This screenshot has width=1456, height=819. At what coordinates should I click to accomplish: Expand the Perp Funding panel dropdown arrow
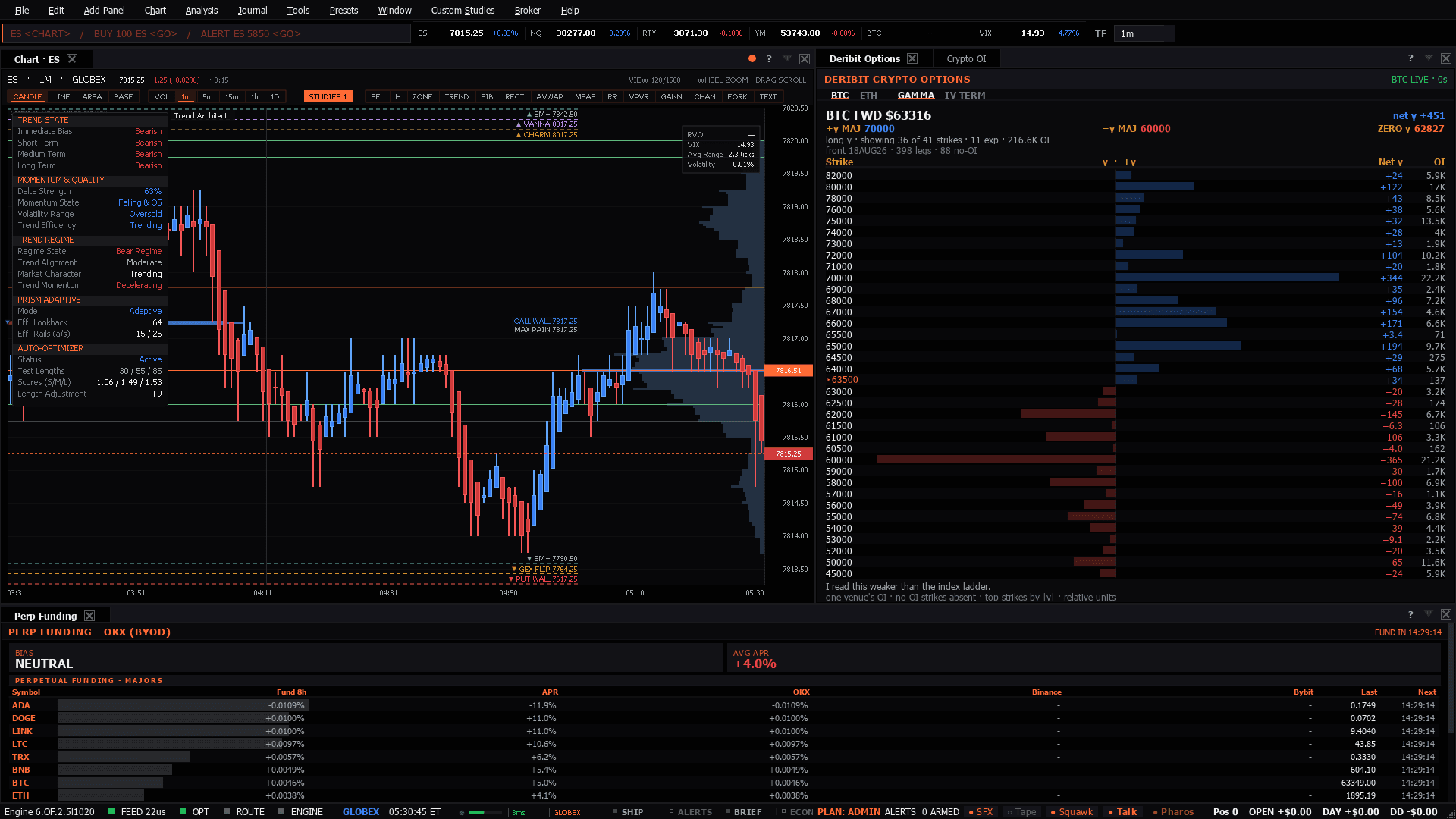pyautogui.click(x=1428, y=614)
